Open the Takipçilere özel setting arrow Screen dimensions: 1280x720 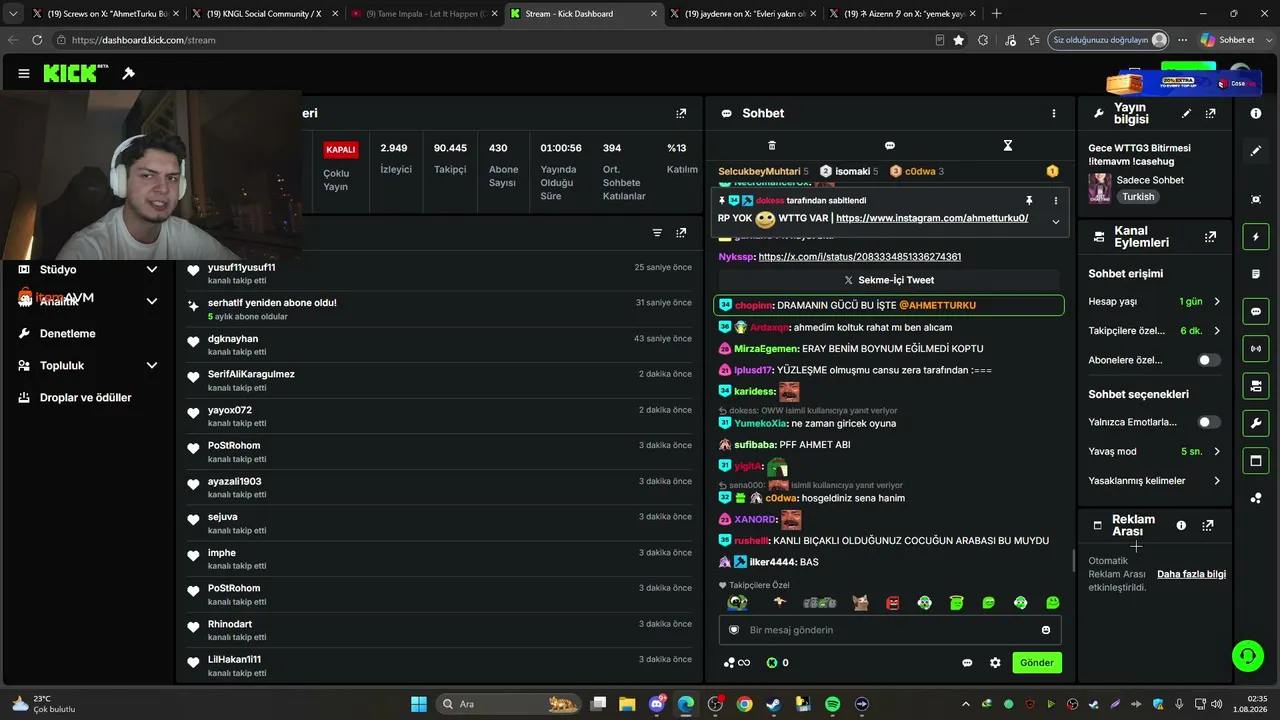(1217, 331)
